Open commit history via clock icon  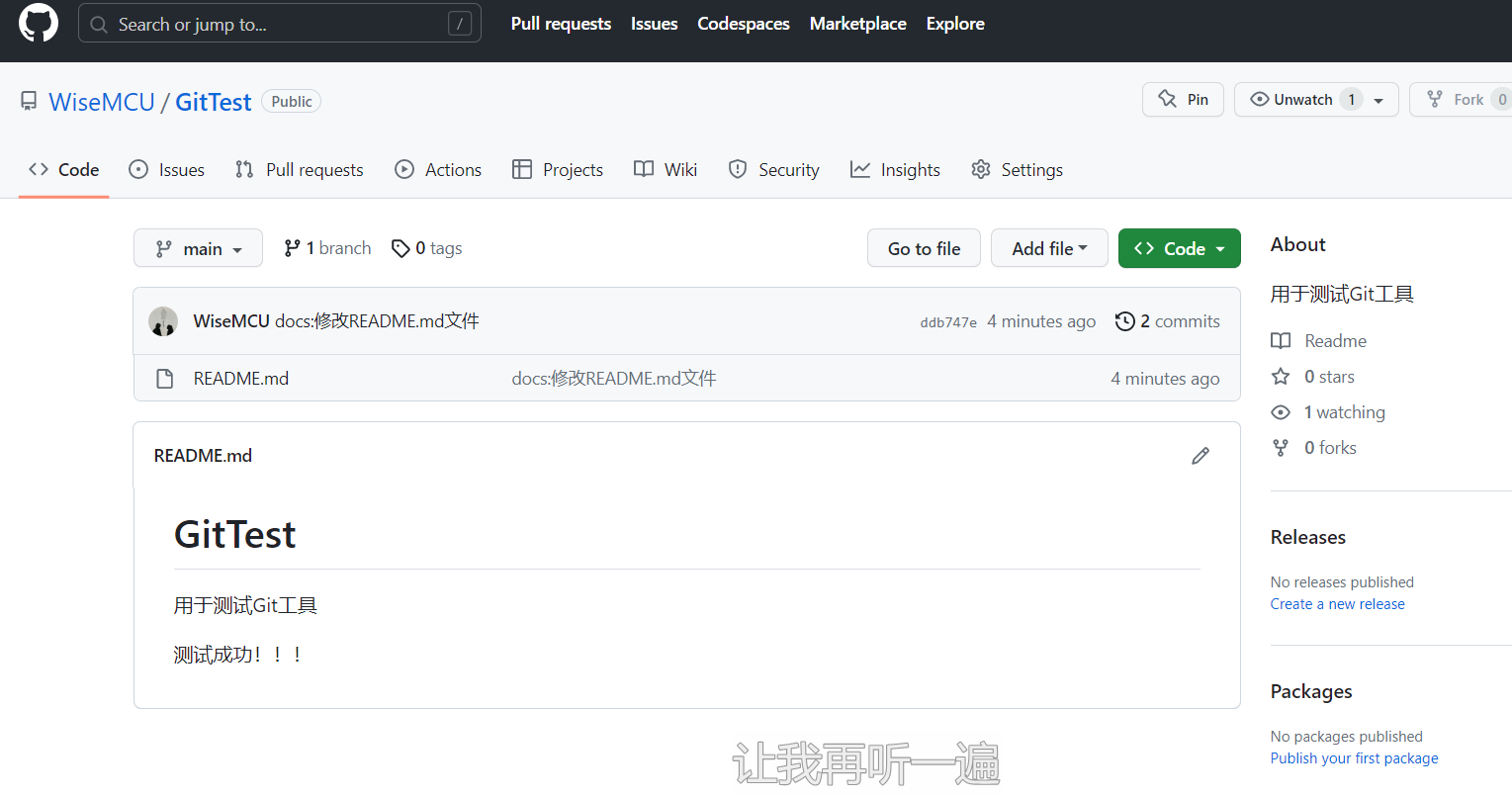(x=1124, y=321)
